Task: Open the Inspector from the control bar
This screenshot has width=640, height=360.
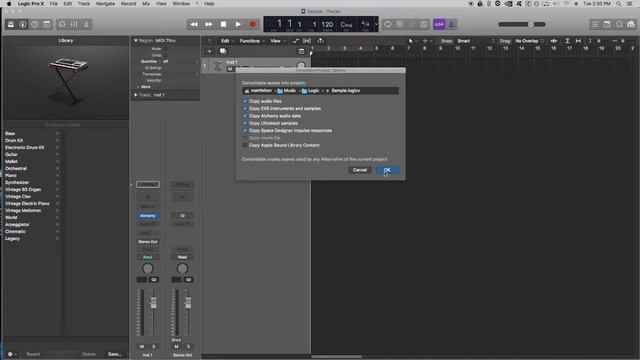Action: click(23, 24)
